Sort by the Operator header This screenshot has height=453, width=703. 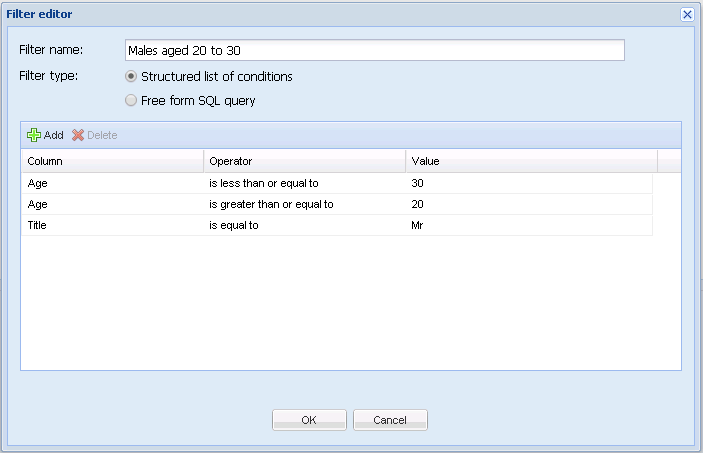[304, 161]
